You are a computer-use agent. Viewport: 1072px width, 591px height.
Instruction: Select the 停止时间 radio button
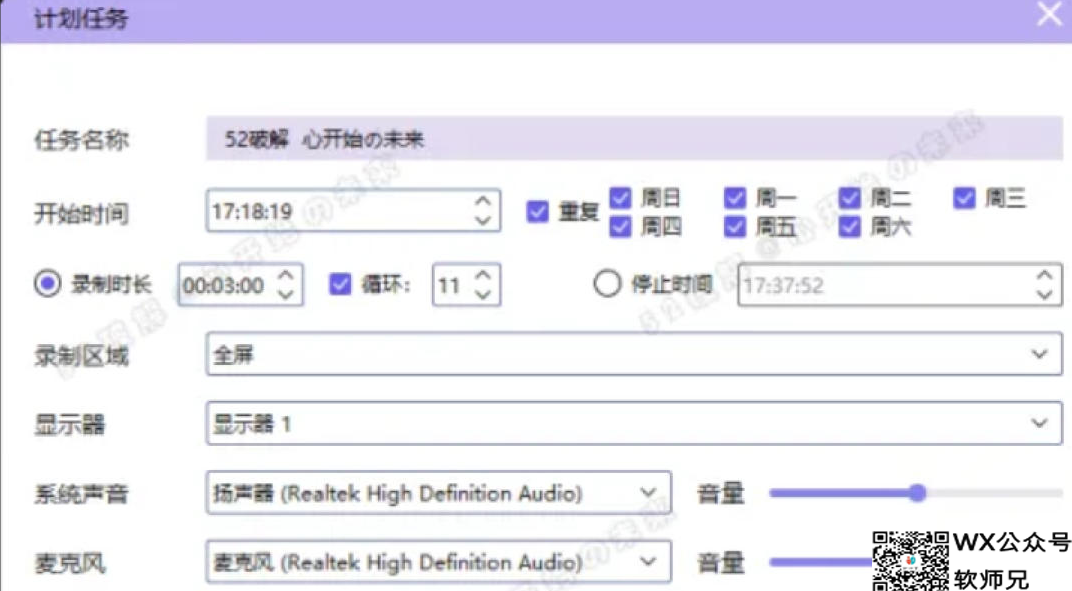pyautogui.click(x=607, y=285)
